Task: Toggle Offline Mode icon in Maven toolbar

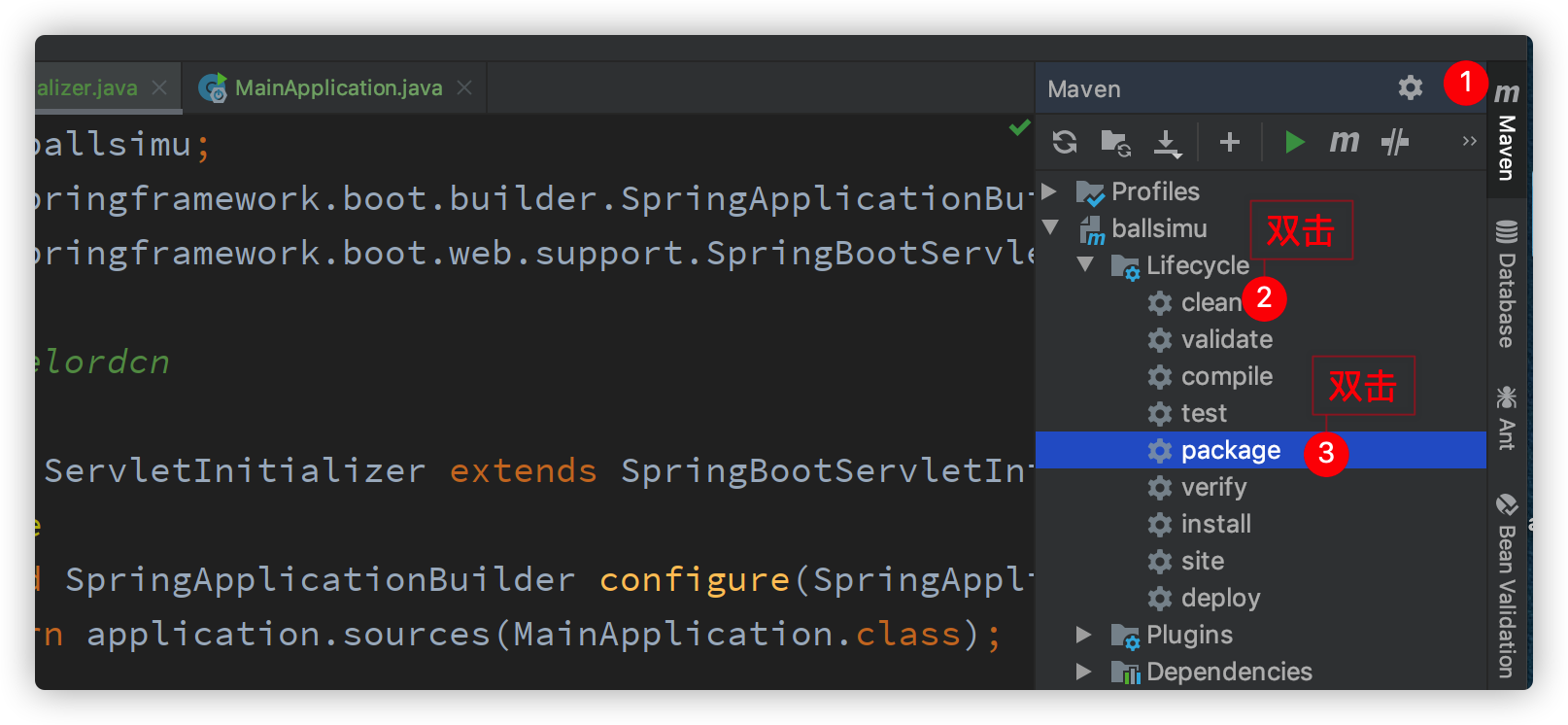Action: pyautogui.click(x=1395, y=142)
